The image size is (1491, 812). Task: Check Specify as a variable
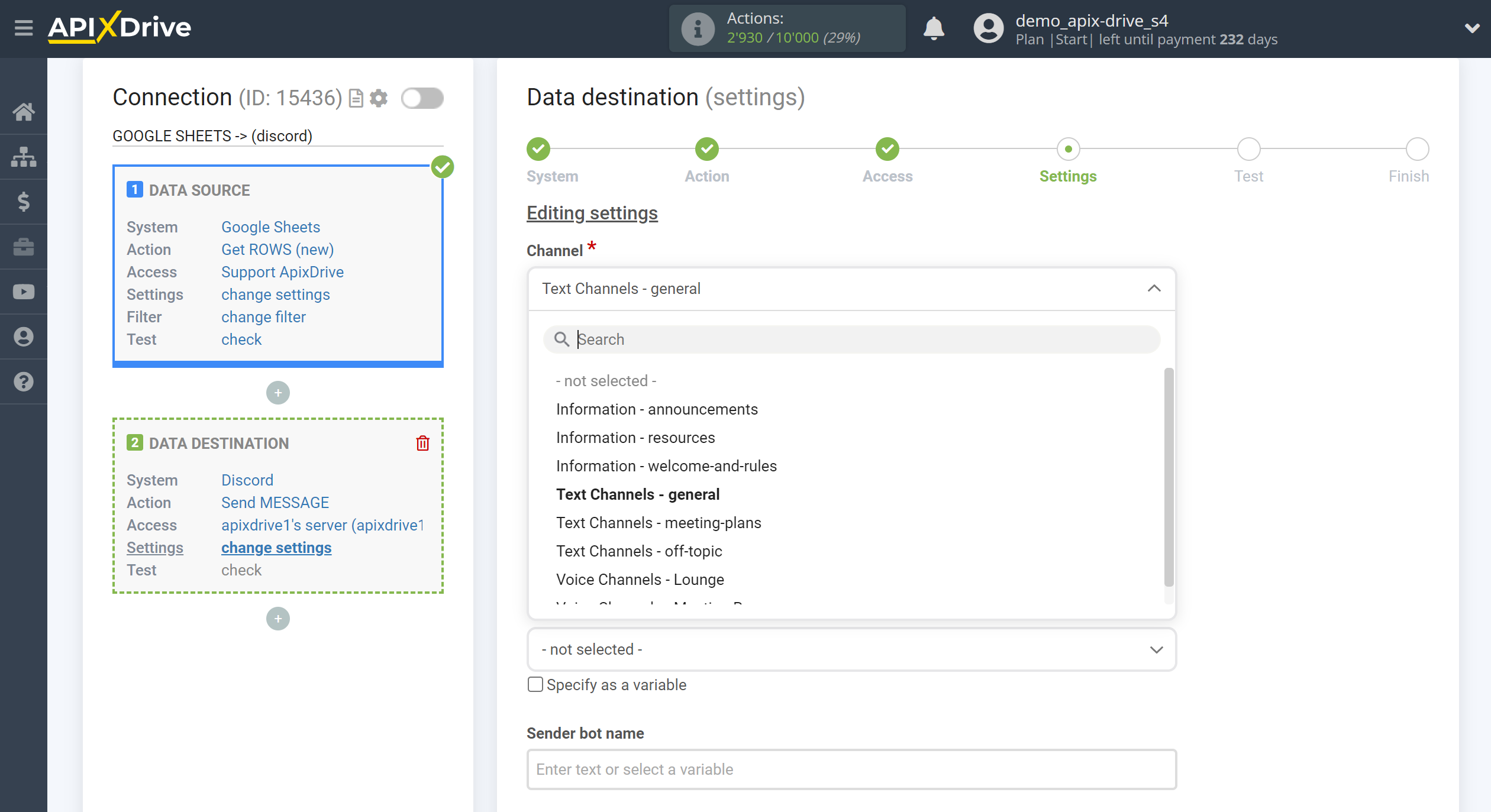click(x=535, y=684)
